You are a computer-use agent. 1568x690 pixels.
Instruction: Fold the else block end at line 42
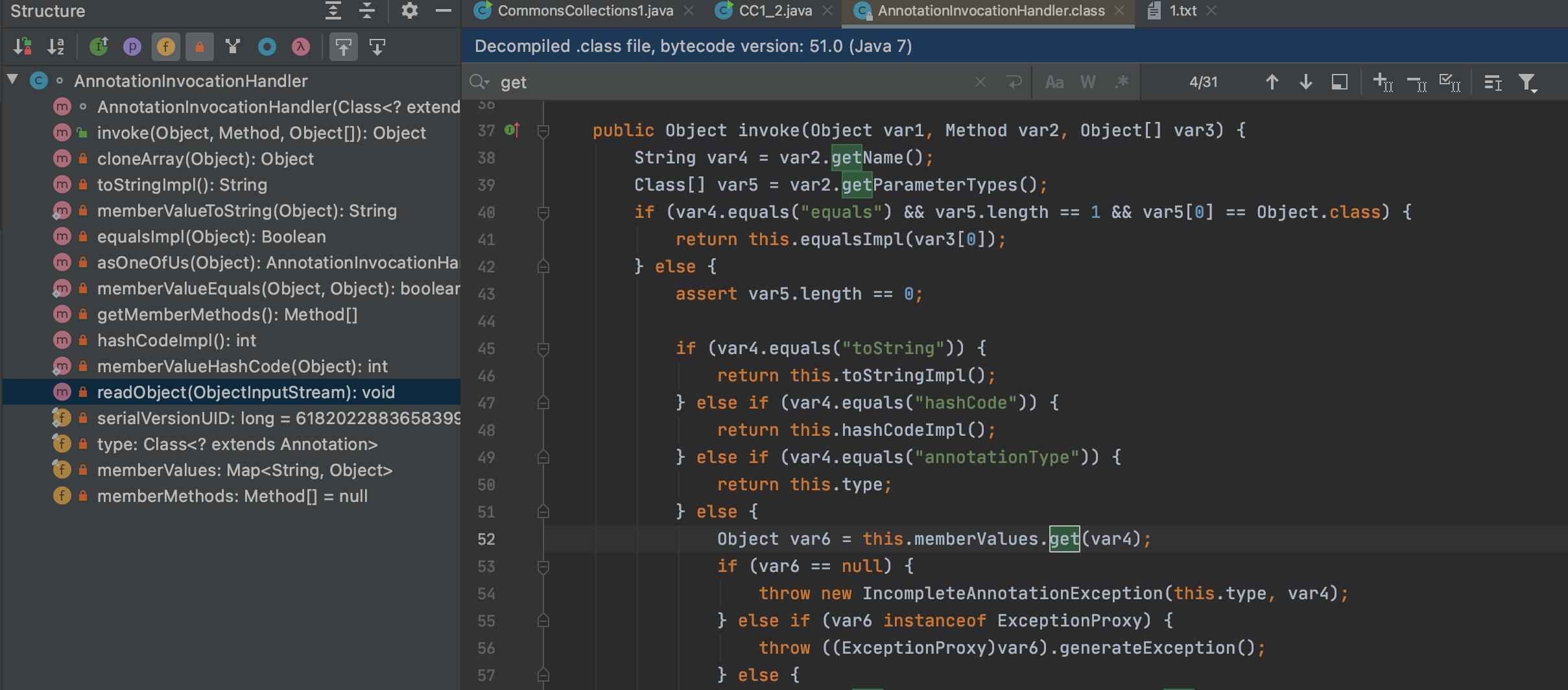pyautogui.click(x=543, y=267)
